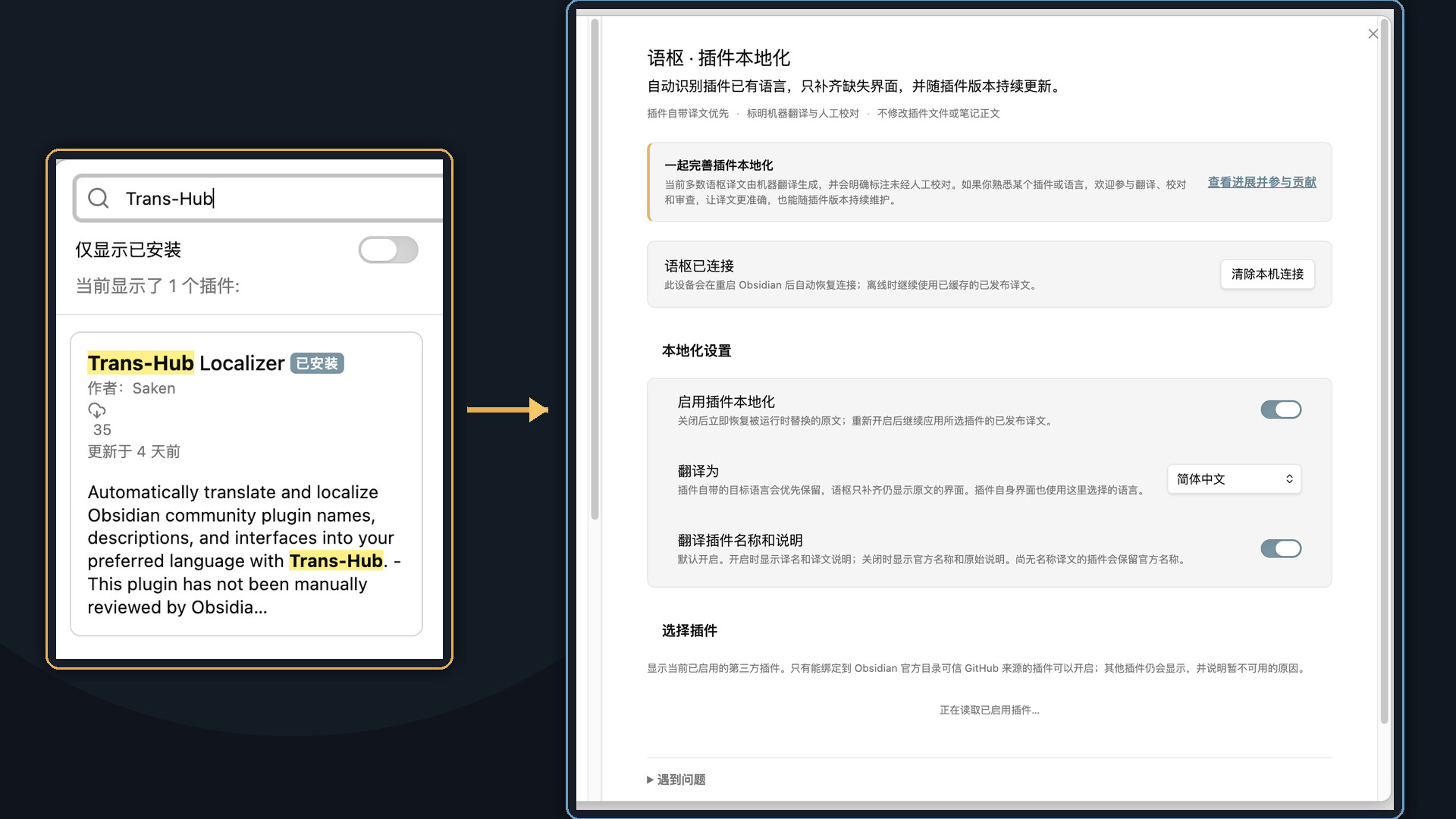1456x819 pixels.
Task: Click the 翻译为 setting label
Action: (x=698, y=471)
